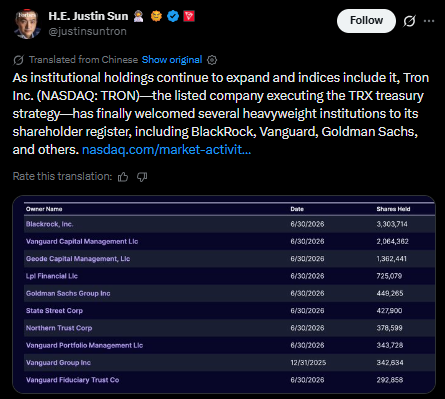The height and width of the screenshot is (399, 445).
Task: Select Vanguard Portfolio Management Llc
Action: [84, 345]
